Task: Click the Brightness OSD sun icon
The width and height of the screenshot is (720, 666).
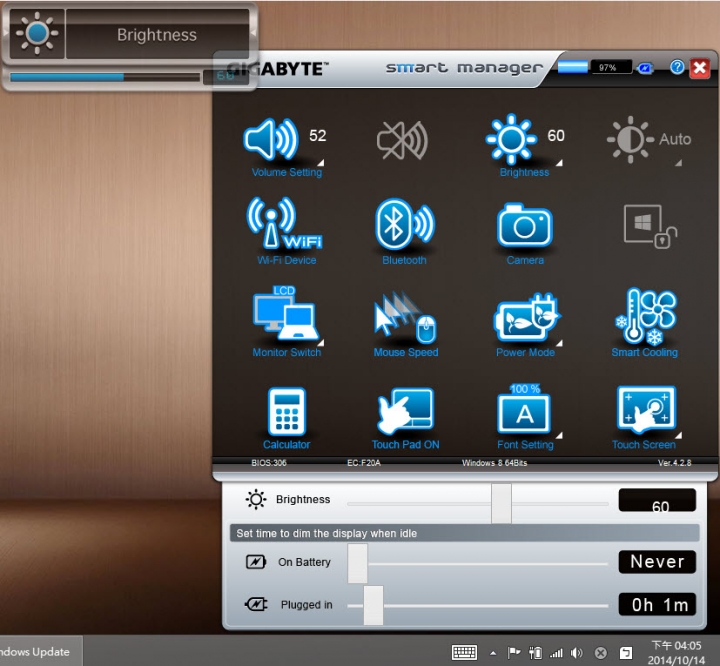Action: pyautogui.click(x=37, y=34)
